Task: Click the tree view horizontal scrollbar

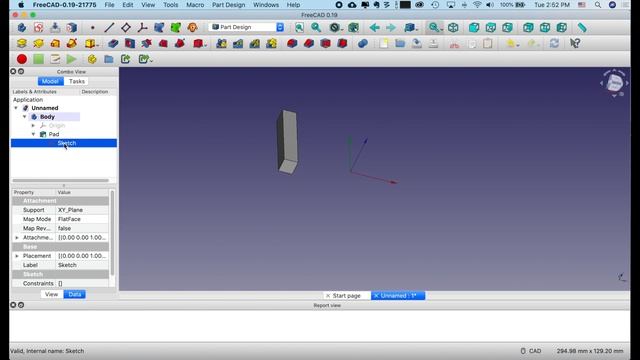Action: tap(60, 180)
